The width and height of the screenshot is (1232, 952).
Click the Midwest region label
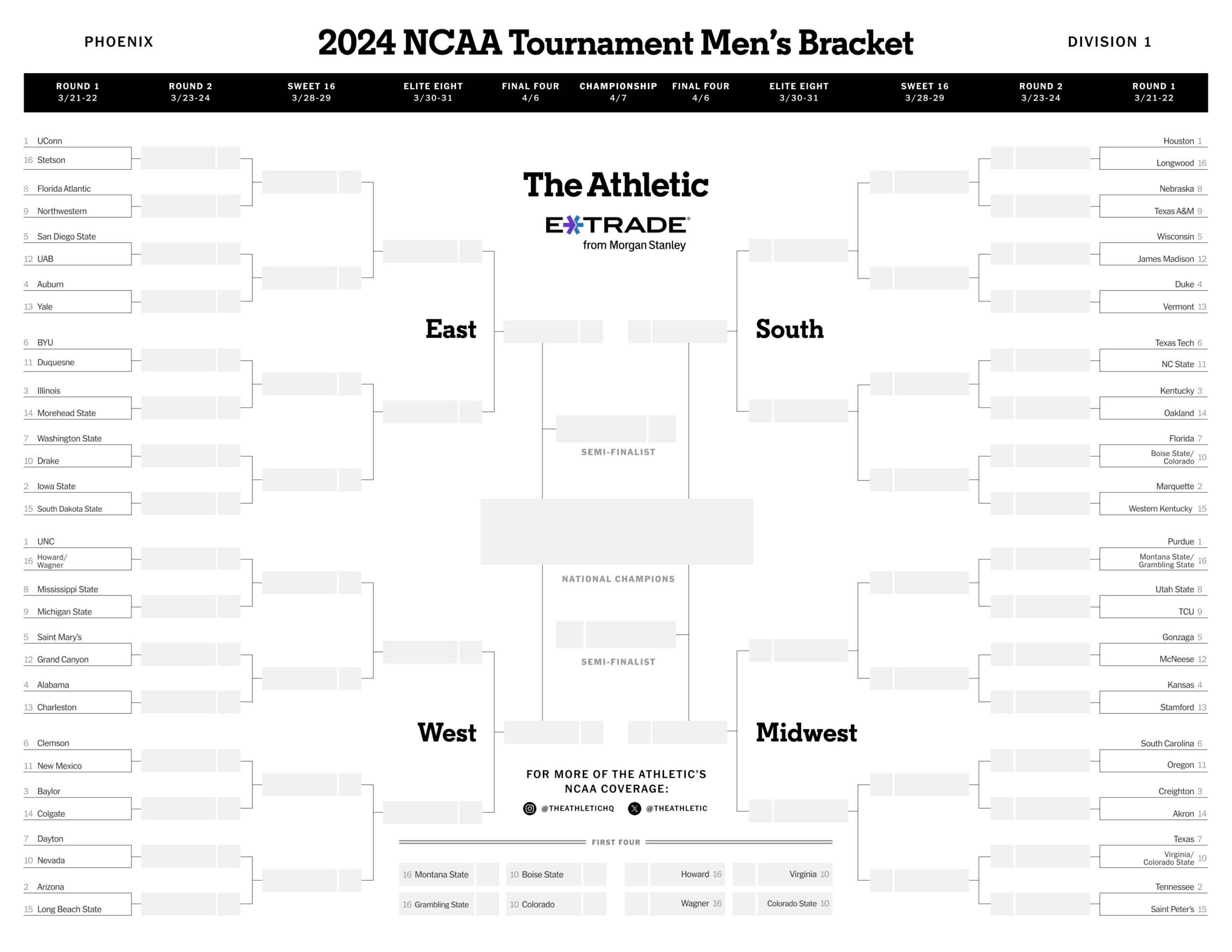point(806,733)
